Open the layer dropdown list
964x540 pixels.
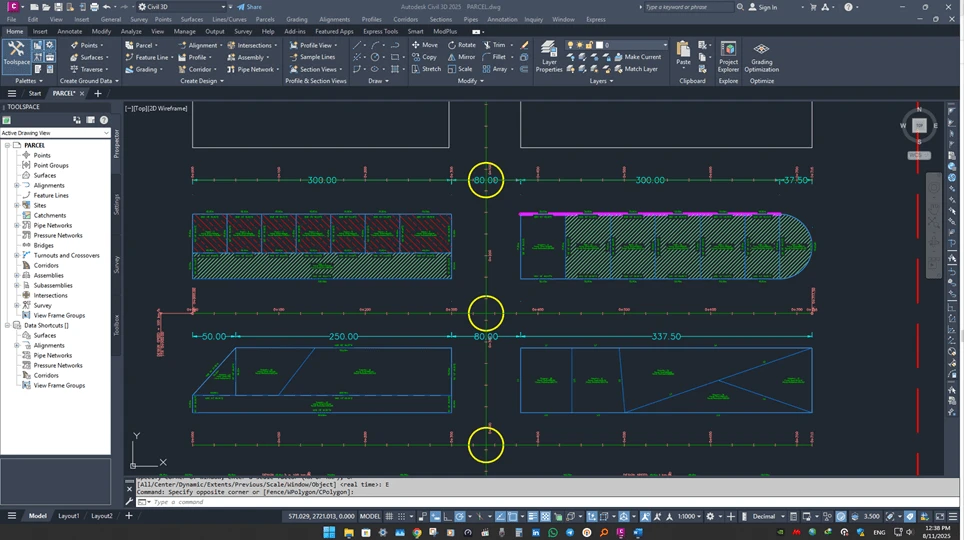[664, 45]
